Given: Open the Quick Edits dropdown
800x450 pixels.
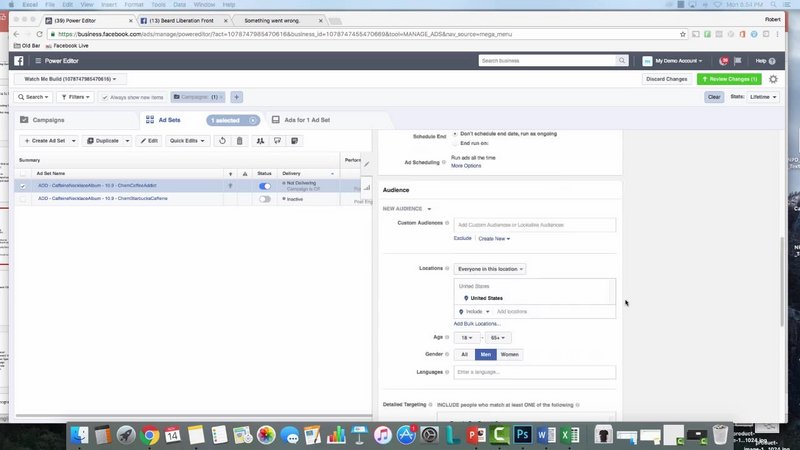Looking at the screenshot, I should pos(187,141).
